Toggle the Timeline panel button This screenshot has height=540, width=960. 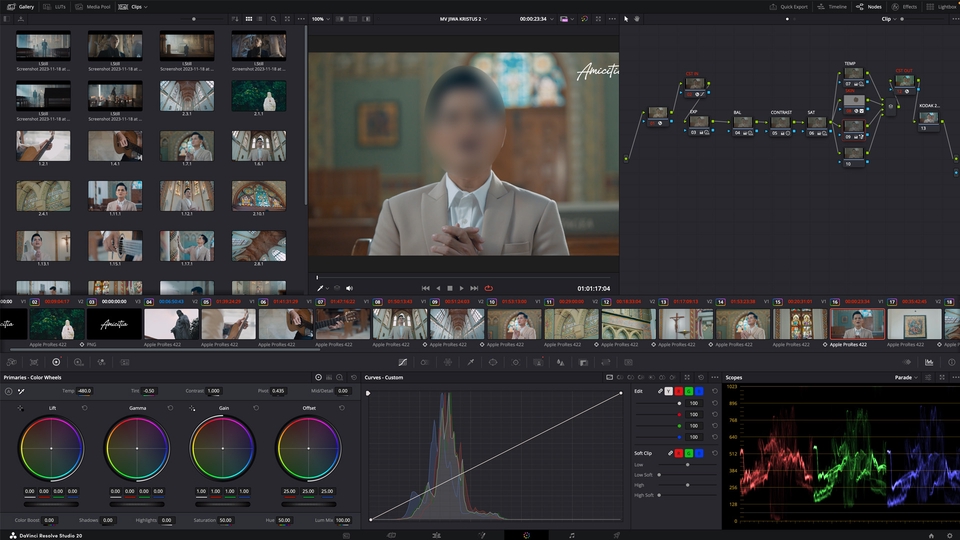(x=832, y=7)
